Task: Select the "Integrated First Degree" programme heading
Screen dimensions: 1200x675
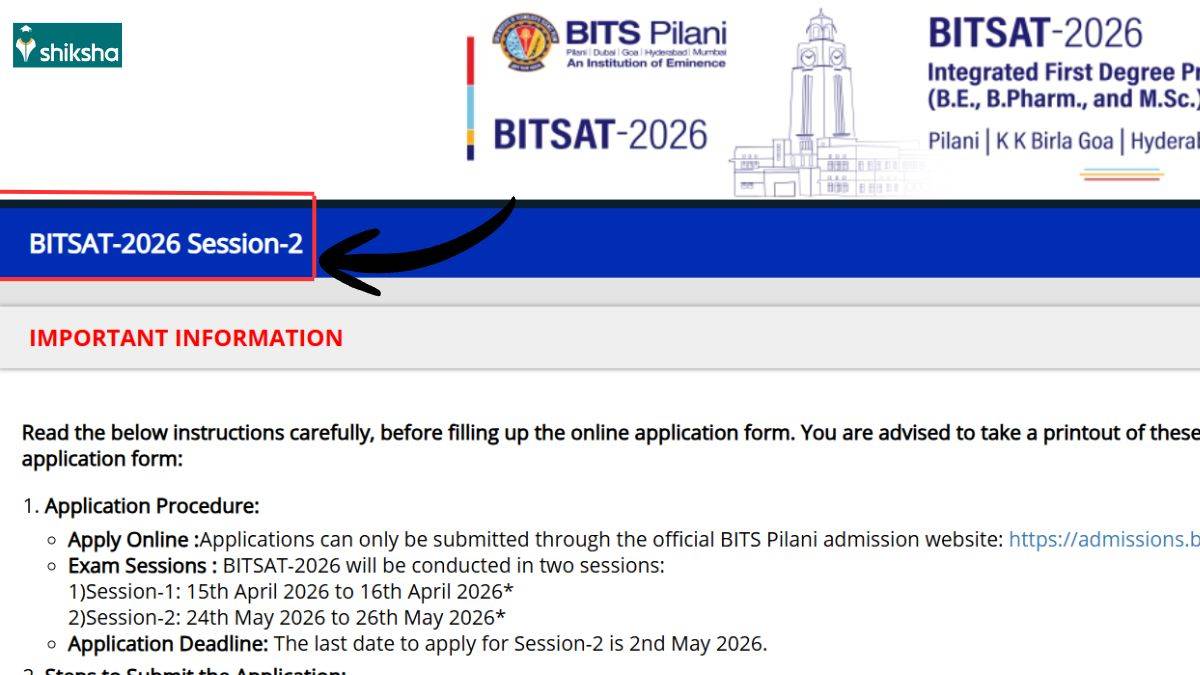Action: (1062, 72)
